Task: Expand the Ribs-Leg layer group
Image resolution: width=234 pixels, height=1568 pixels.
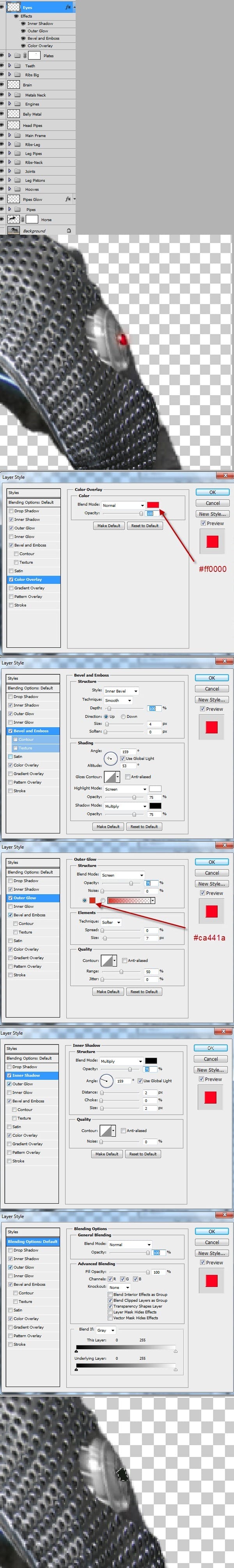Action: click(9, 145)
